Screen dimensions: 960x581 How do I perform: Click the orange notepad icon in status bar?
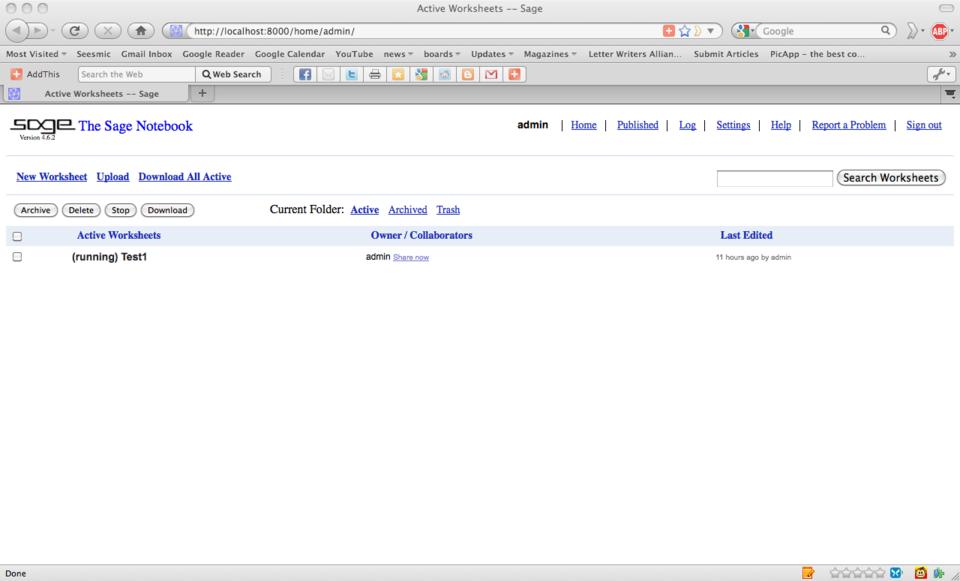[808, 573]
